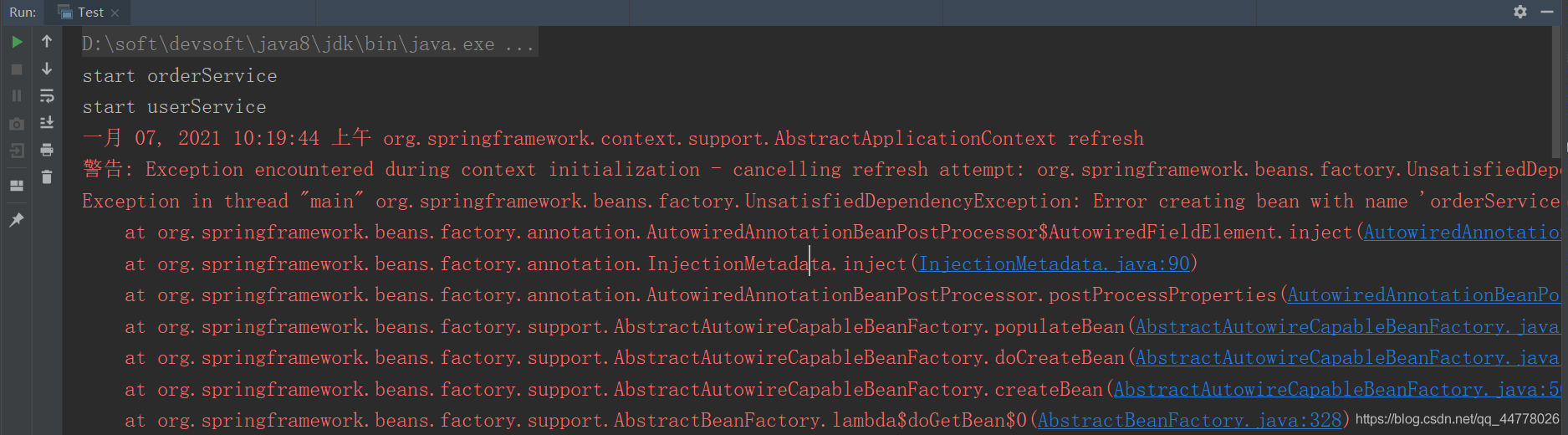This screenshot has width=1568, height=435.
Task: Toggle the Pin Tab pushpin
Action: 17,219
